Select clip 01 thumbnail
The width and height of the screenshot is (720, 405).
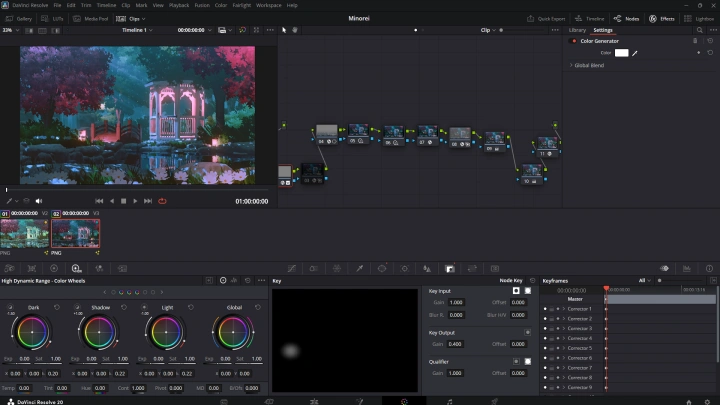pos(24,234)
